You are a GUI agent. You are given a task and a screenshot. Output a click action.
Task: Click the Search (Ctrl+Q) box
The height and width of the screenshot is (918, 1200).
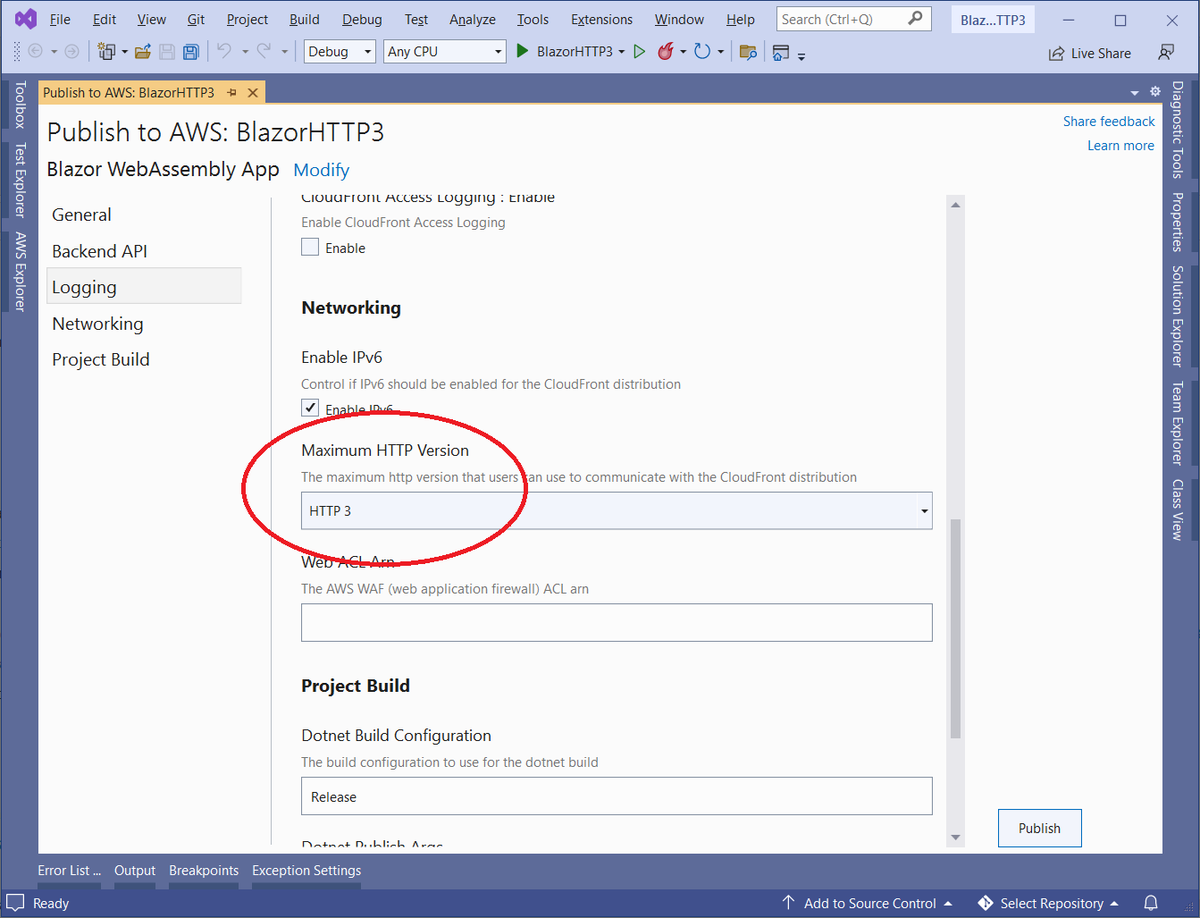pos(854,19)
